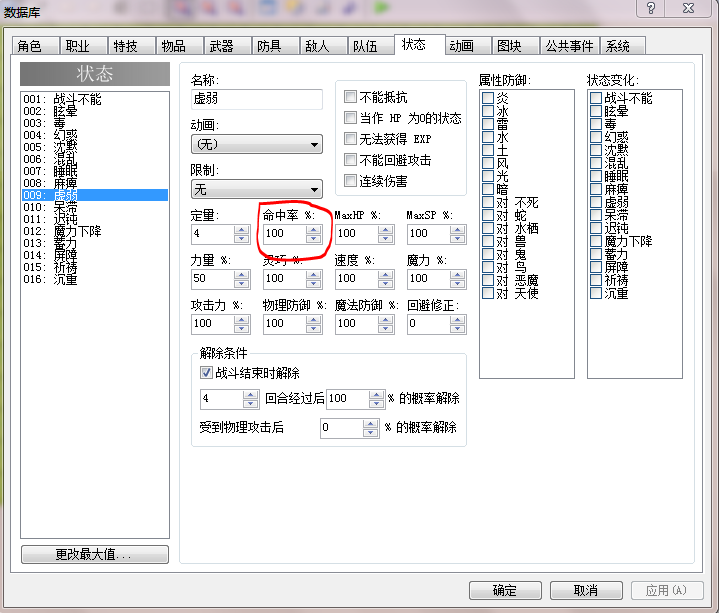Screen dimensions: 719x613
Task: Increase the 魔法防御 % value
Action: click(x=386, y=320)
